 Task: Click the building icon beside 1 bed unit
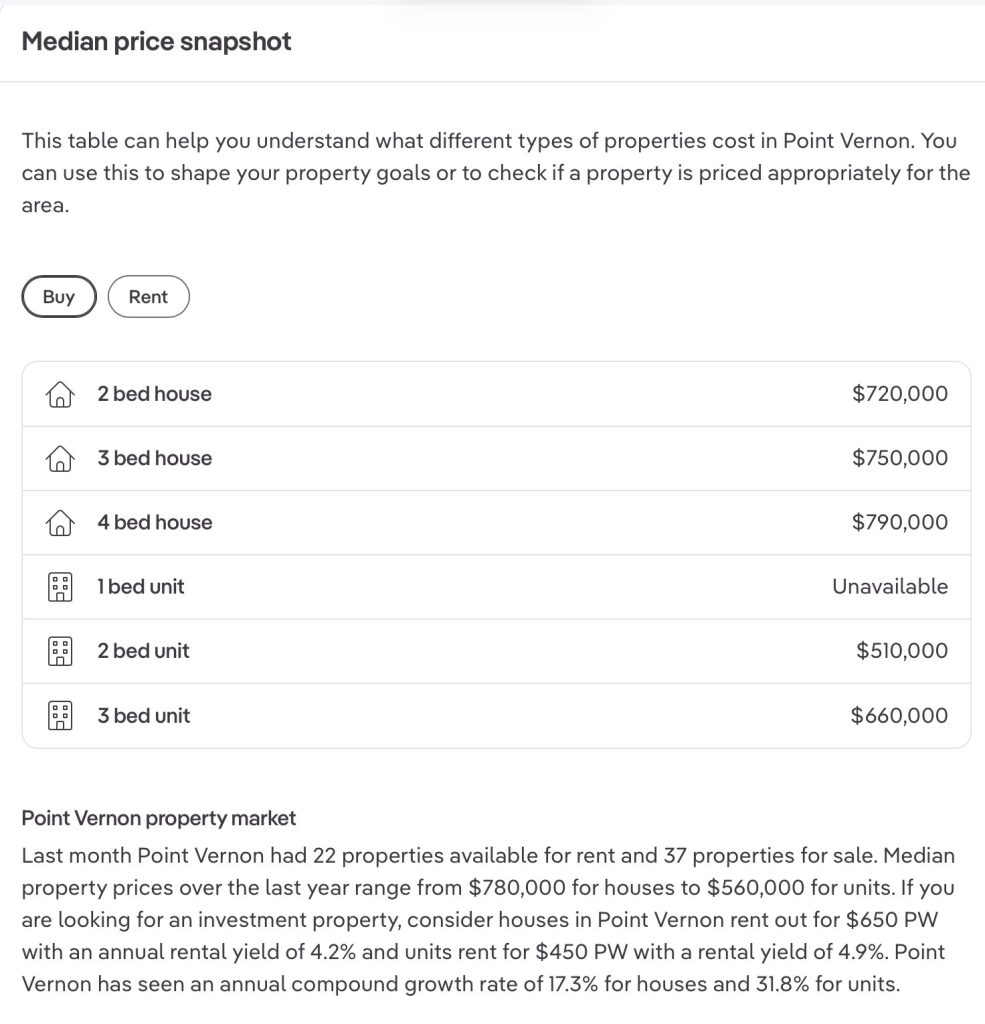point(60,587)
